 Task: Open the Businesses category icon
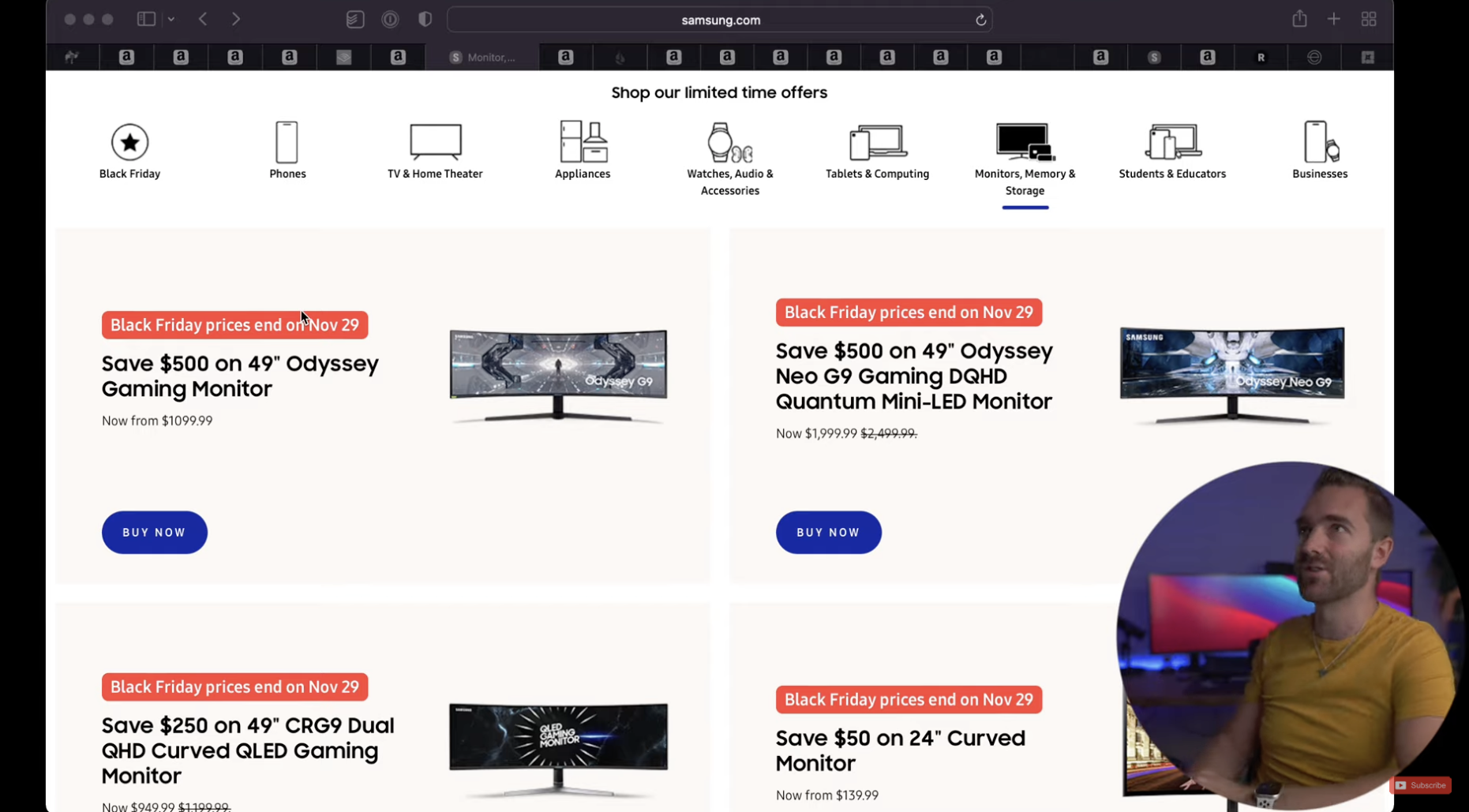point(1320,142)
